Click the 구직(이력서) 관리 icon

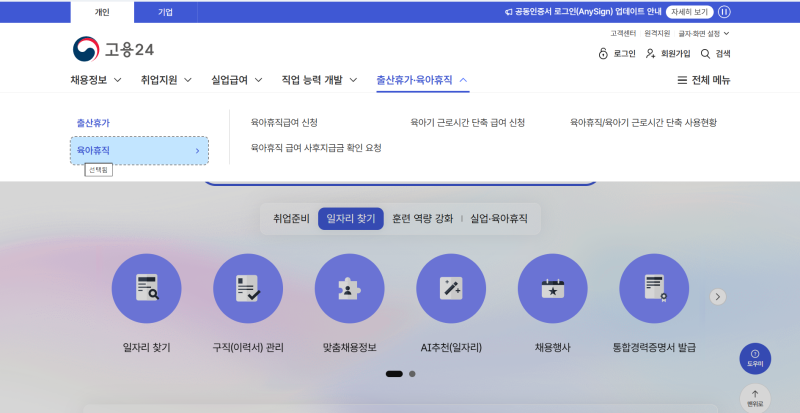click(x=248, y=288)
